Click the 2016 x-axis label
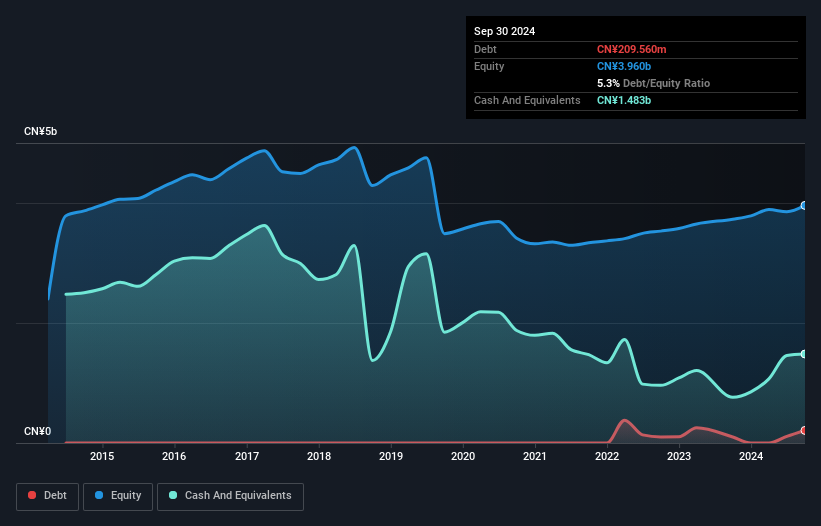The image size is (821, 526). click(x=174, y=456)
